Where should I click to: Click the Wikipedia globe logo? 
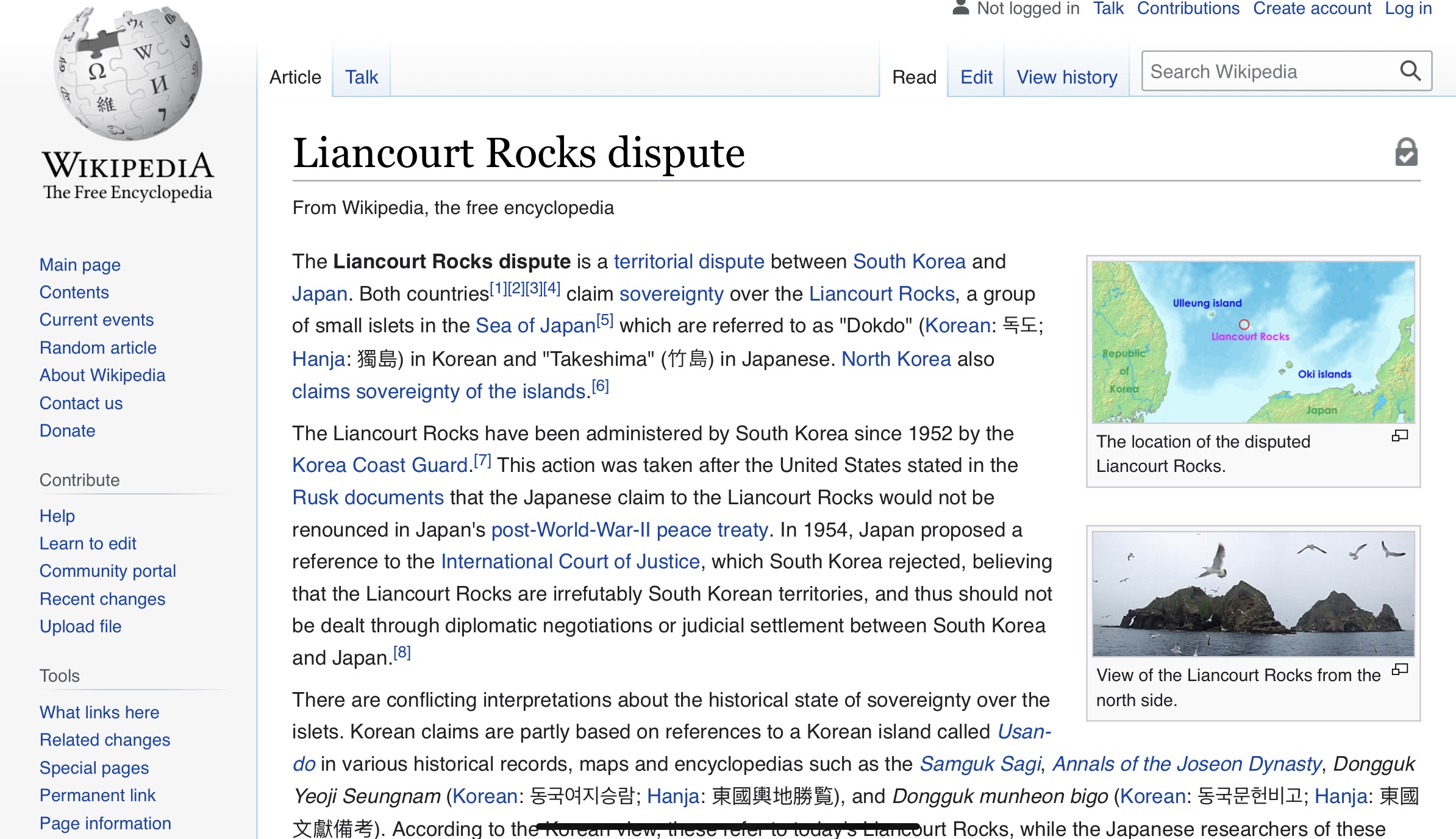(x=128, y=73)
